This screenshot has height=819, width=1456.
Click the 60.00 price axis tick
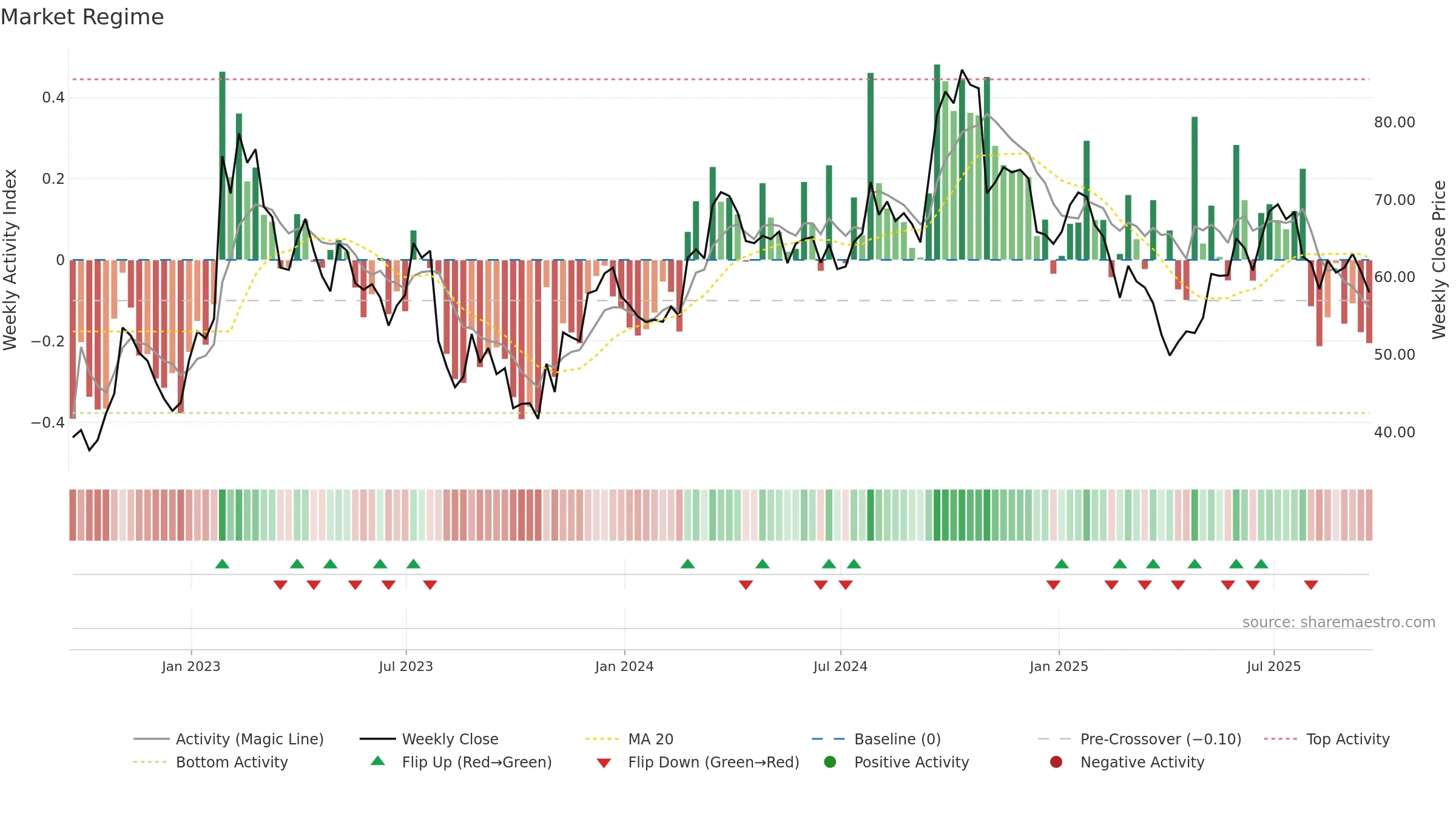pyautogui.click(x=1395, y=277)
